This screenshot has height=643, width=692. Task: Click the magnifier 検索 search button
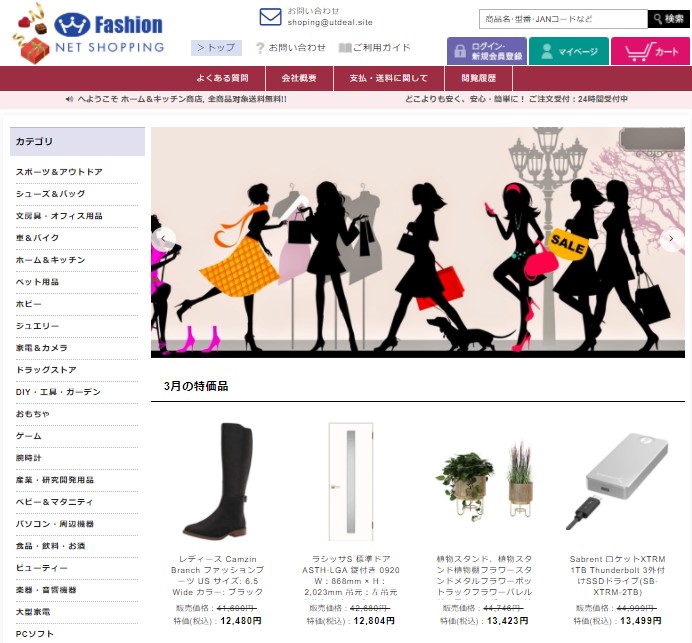(x=669, y=19)
